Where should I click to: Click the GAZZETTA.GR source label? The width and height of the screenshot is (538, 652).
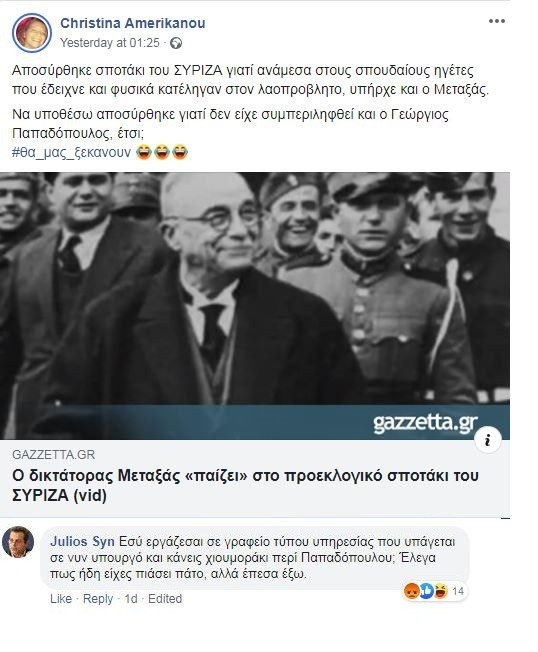coord(54,454)
